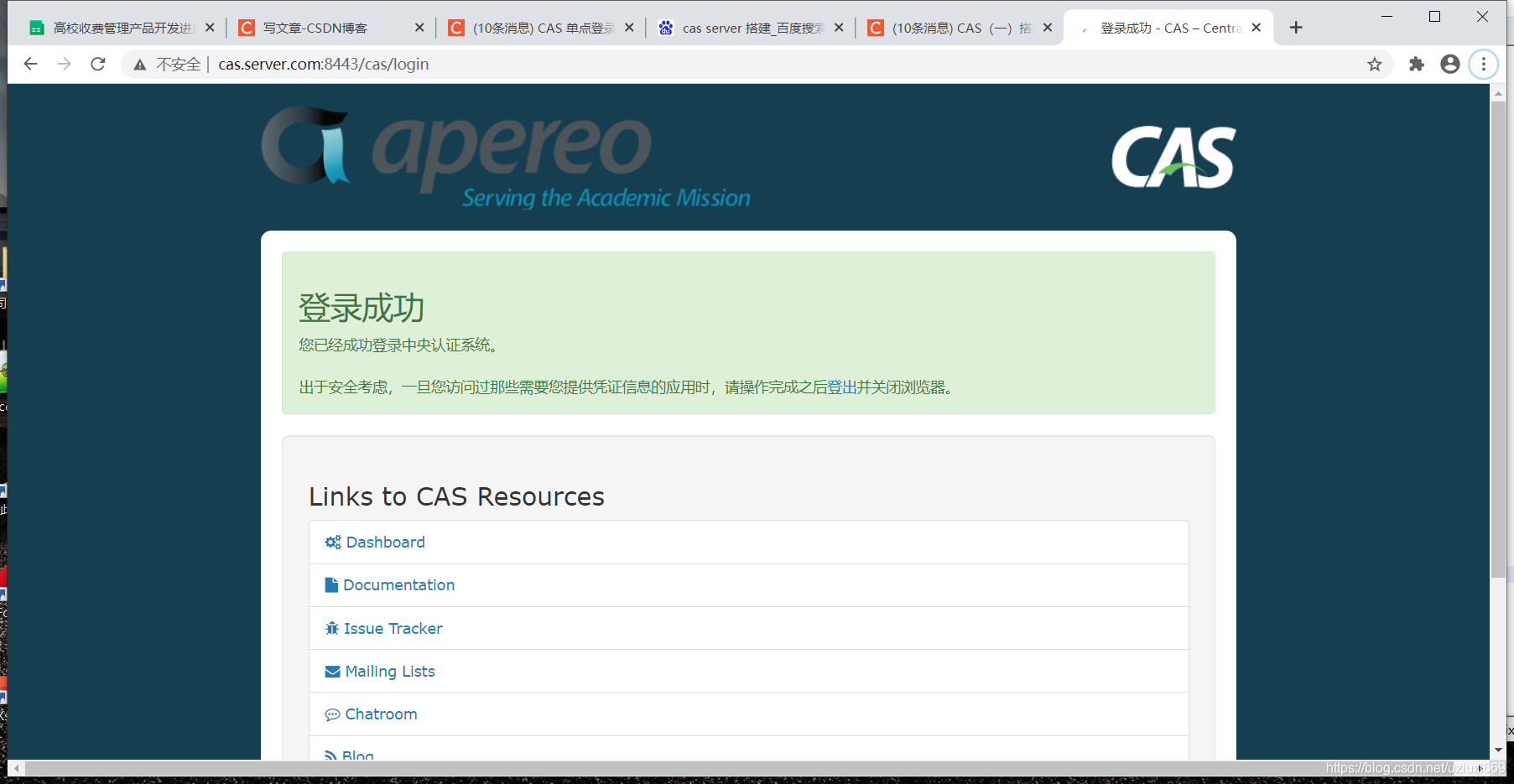Click the not-secure warning icon
1514x784 pixels.
pos(140,65)
